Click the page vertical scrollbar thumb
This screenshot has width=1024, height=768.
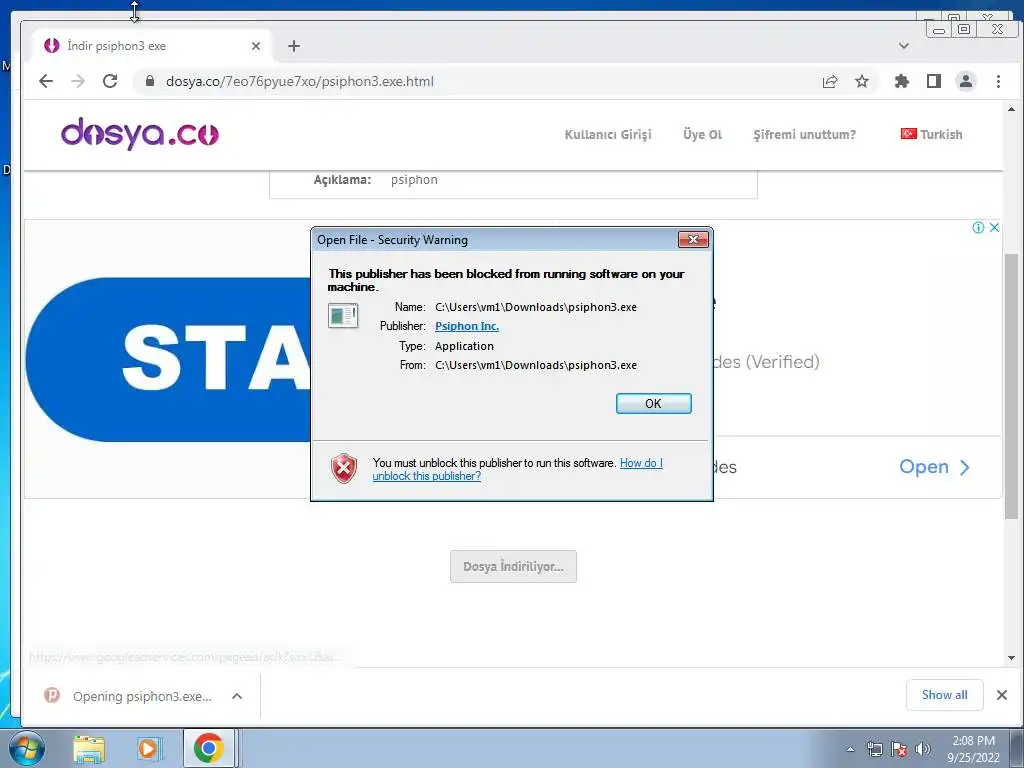coord(1011,385)
